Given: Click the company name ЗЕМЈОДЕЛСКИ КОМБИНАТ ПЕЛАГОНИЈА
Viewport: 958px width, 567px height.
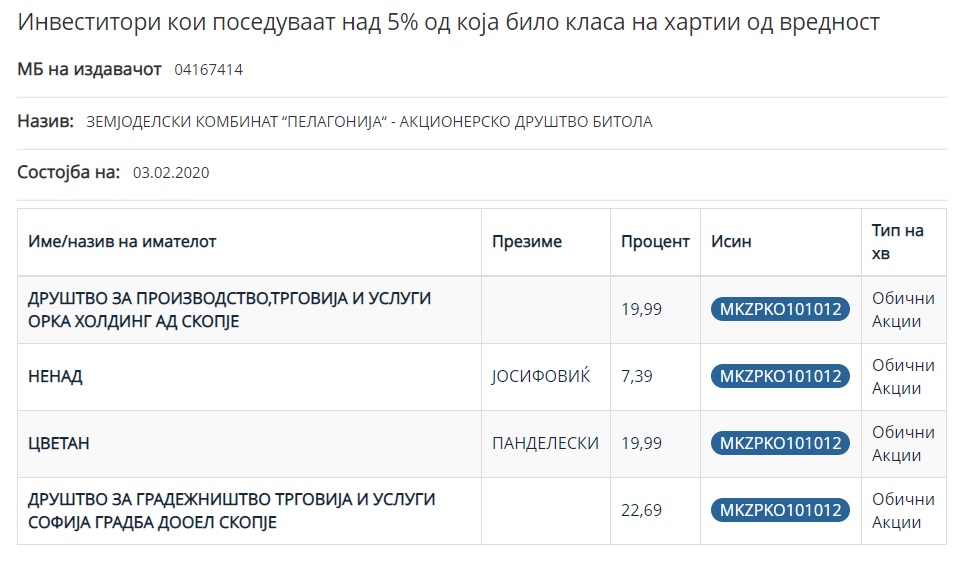Looking at the screenshot, I should tap(370, 122).
